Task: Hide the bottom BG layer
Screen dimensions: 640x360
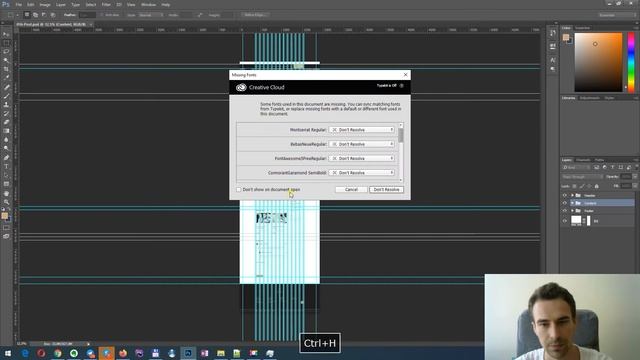Action: coord(565,221)
